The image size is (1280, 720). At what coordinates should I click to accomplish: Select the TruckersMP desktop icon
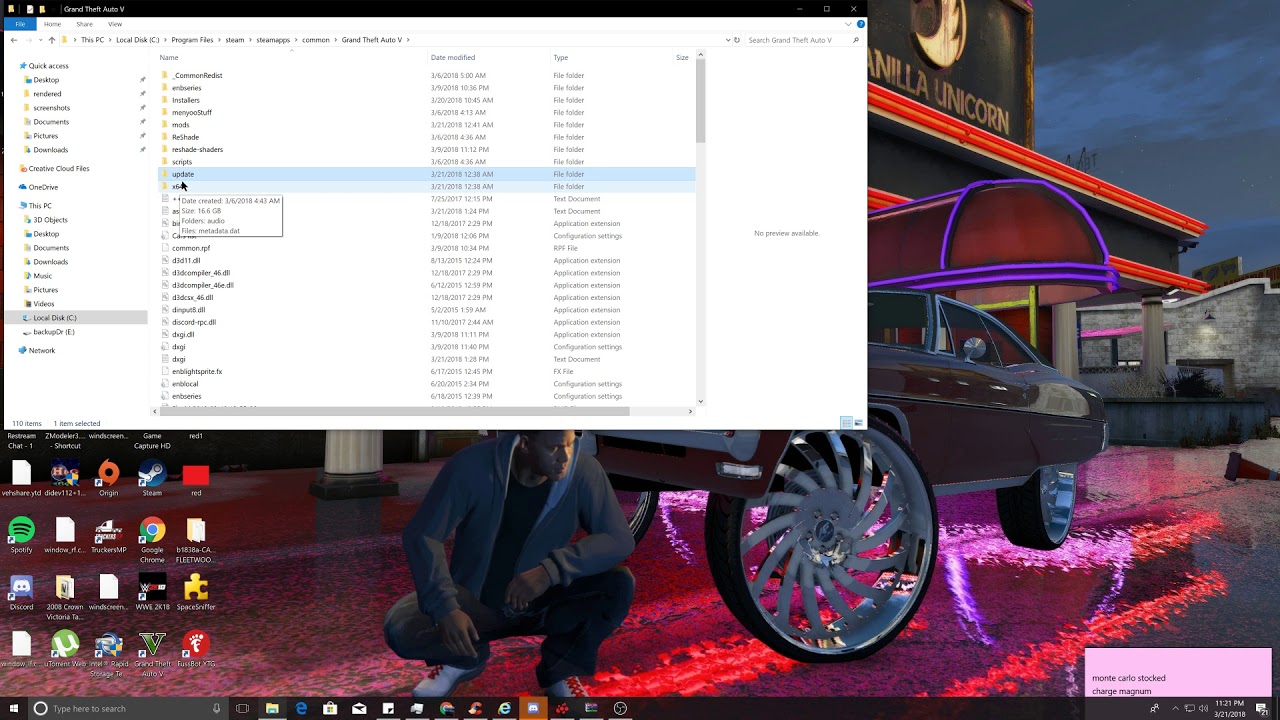[108, 535]
